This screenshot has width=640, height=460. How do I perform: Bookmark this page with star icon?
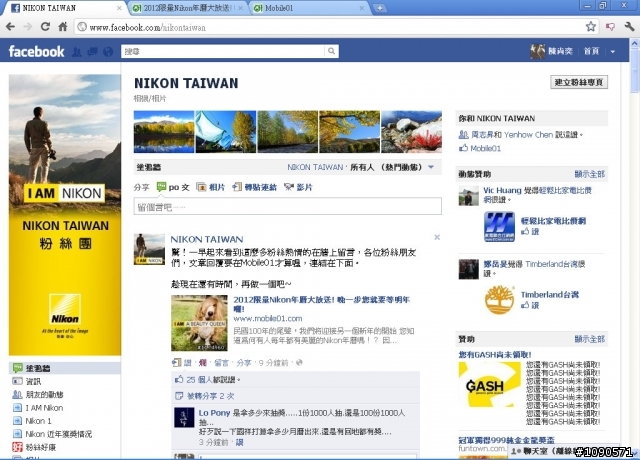(x=591, y=27)
